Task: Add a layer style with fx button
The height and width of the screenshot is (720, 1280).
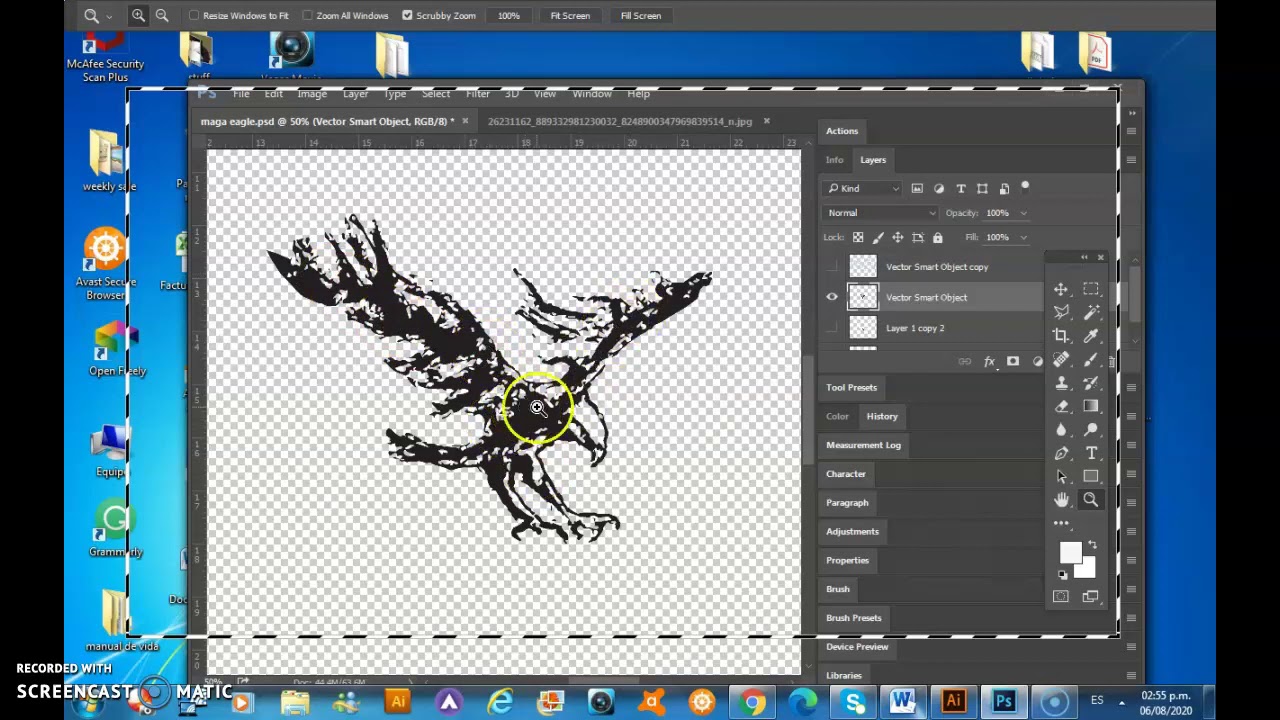Action: 989,361
